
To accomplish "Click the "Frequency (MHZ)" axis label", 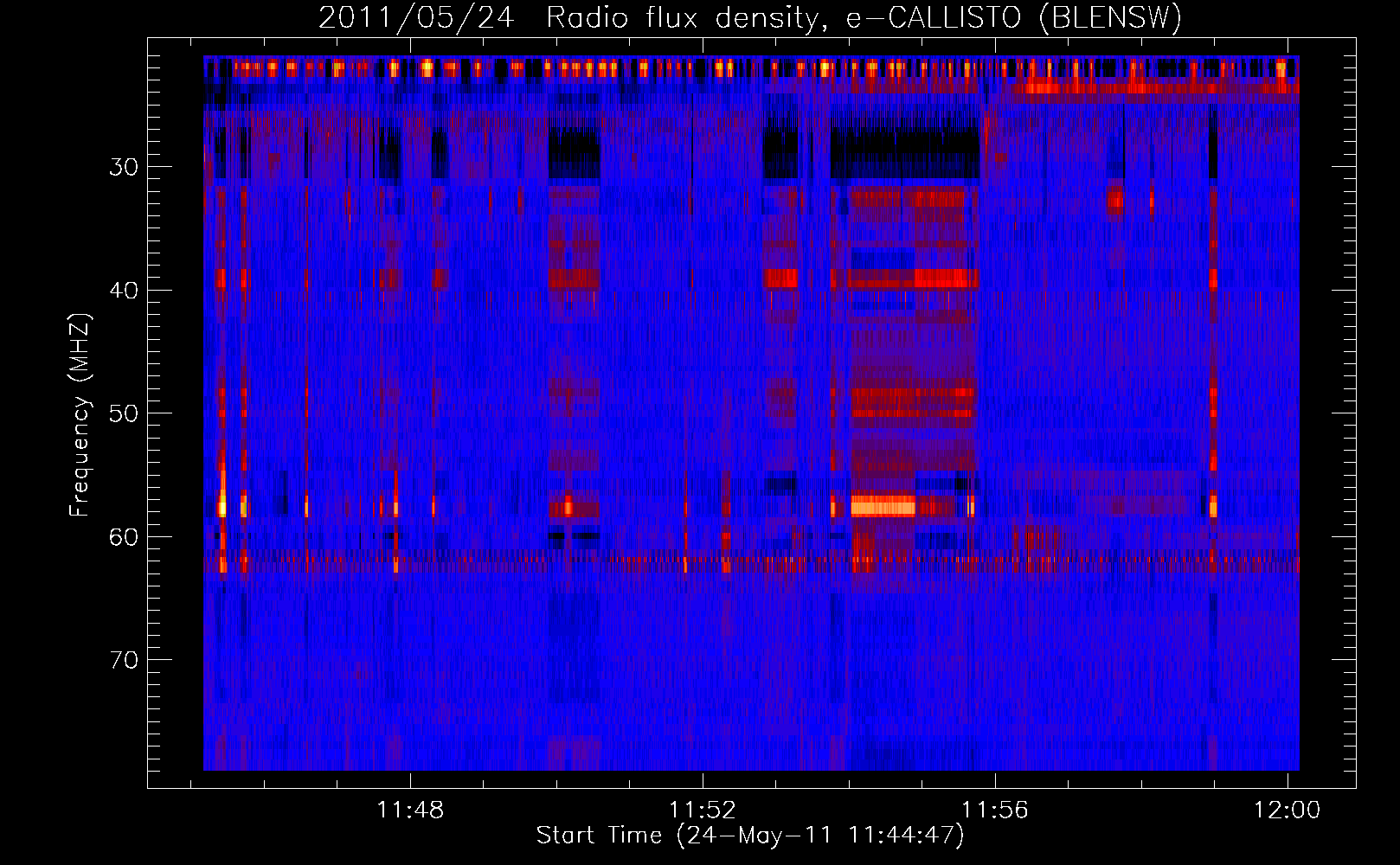I will pyautogui.click(x=80, y=415).
